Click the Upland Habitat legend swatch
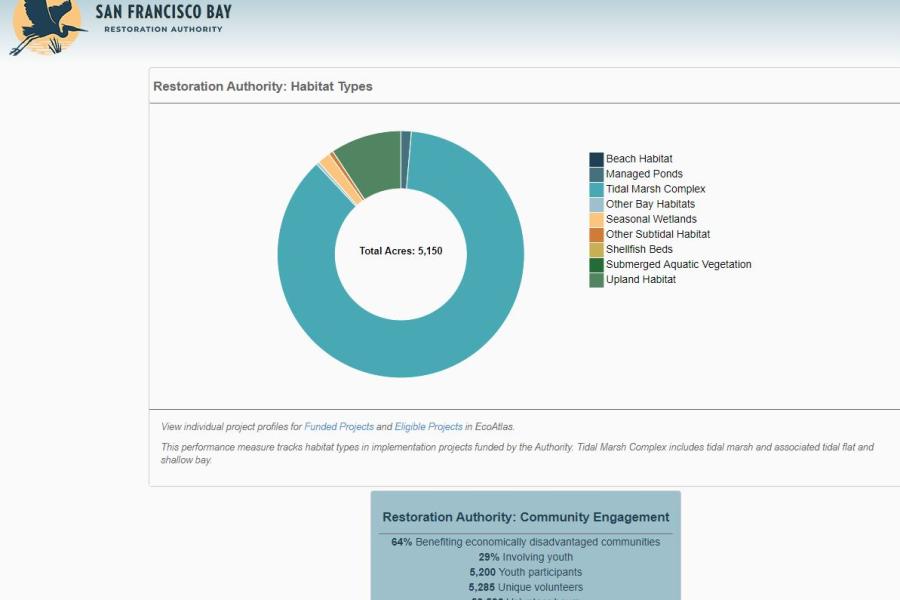900x600 pixels. (596, 280)
